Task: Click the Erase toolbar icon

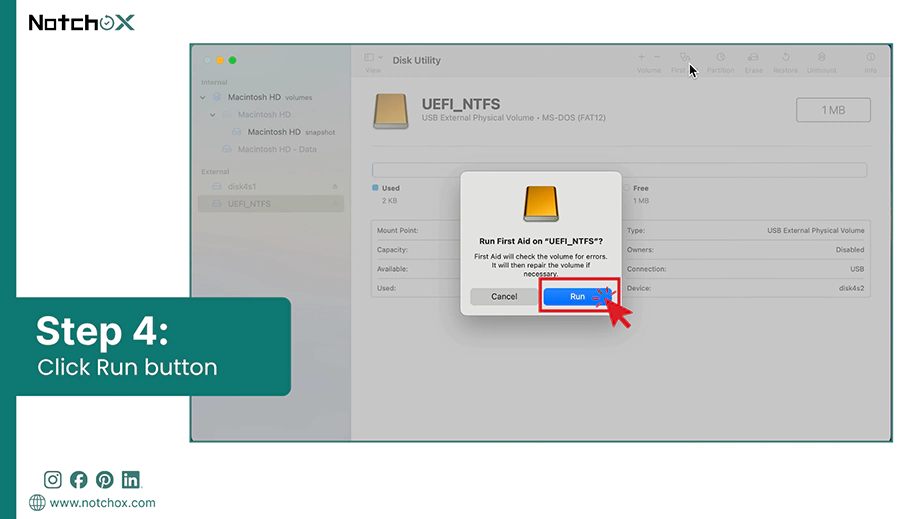Action: tap(753, 62)
